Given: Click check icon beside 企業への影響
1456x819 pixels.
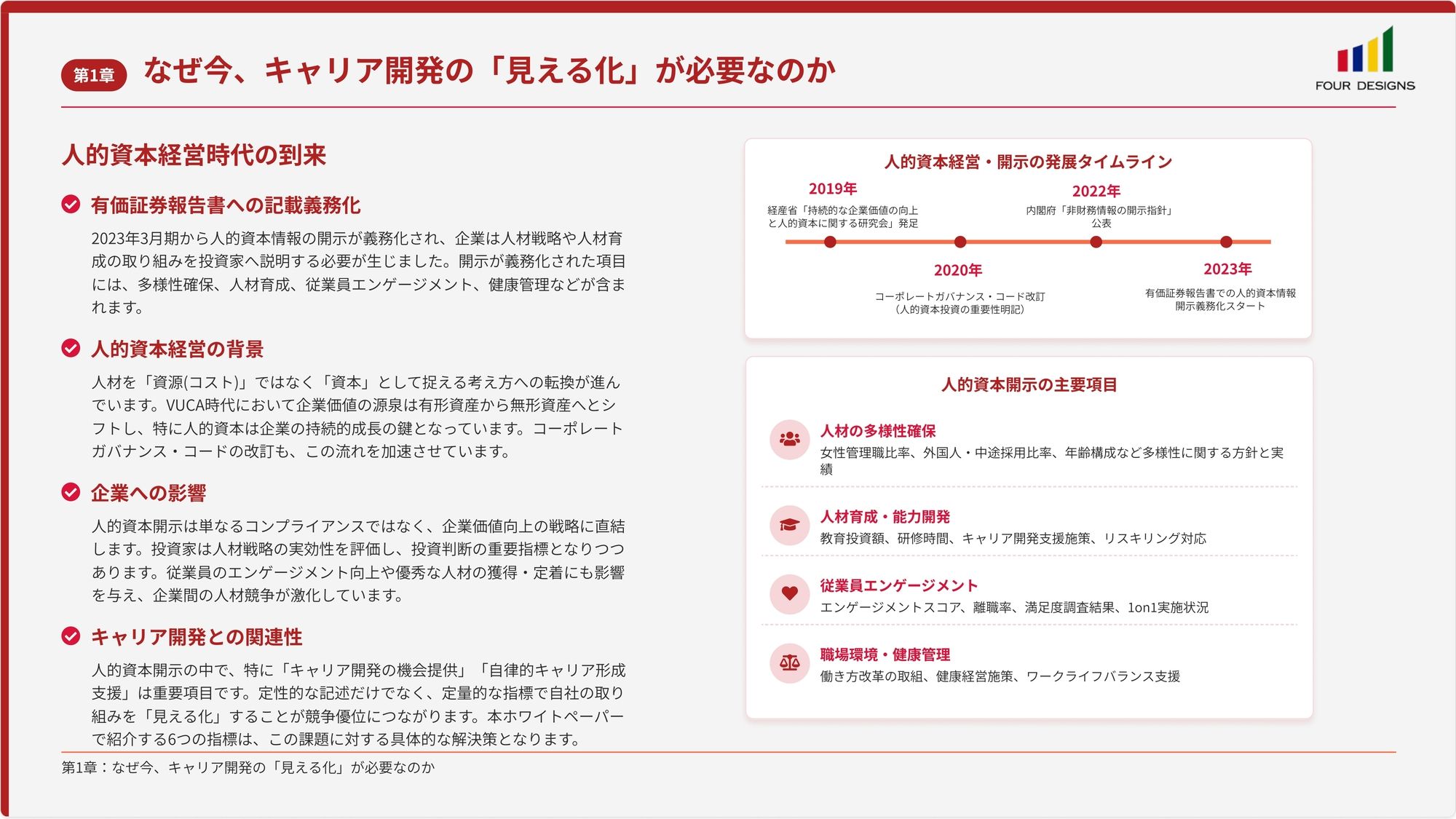Looking at the screenshot, I should 71,493.
